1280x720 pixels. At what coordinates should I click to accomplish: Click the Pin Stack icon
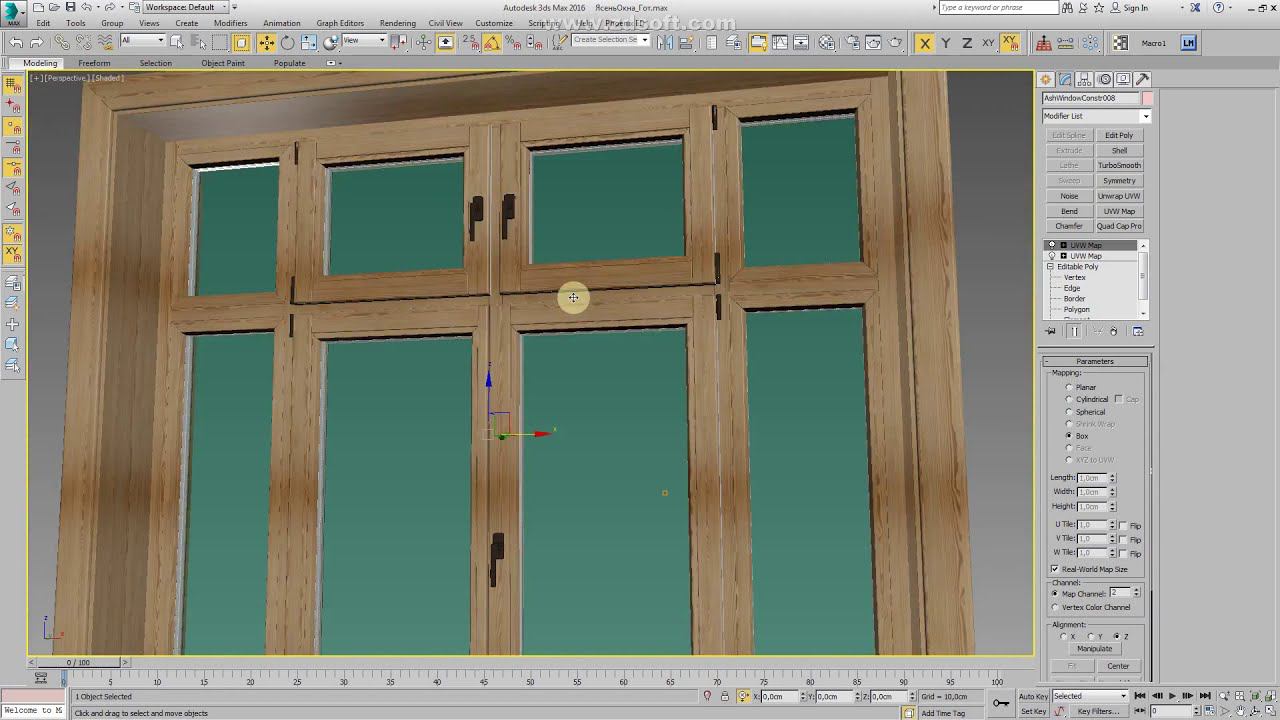[x=1051, y=331]
